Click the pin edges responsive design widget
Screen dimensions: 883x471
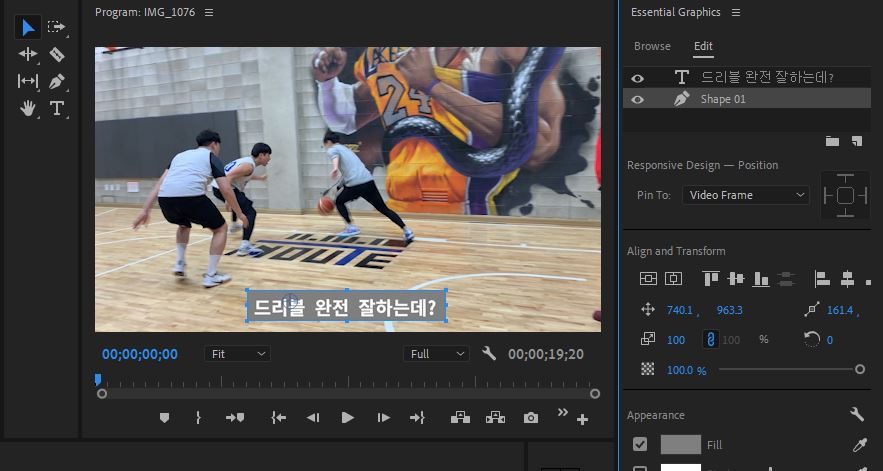coord(845,195)
